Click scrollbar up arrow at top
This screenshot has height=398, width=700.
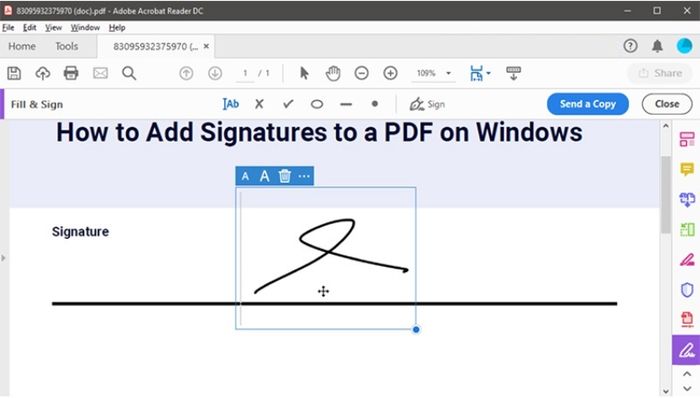[x=666, y=126]
